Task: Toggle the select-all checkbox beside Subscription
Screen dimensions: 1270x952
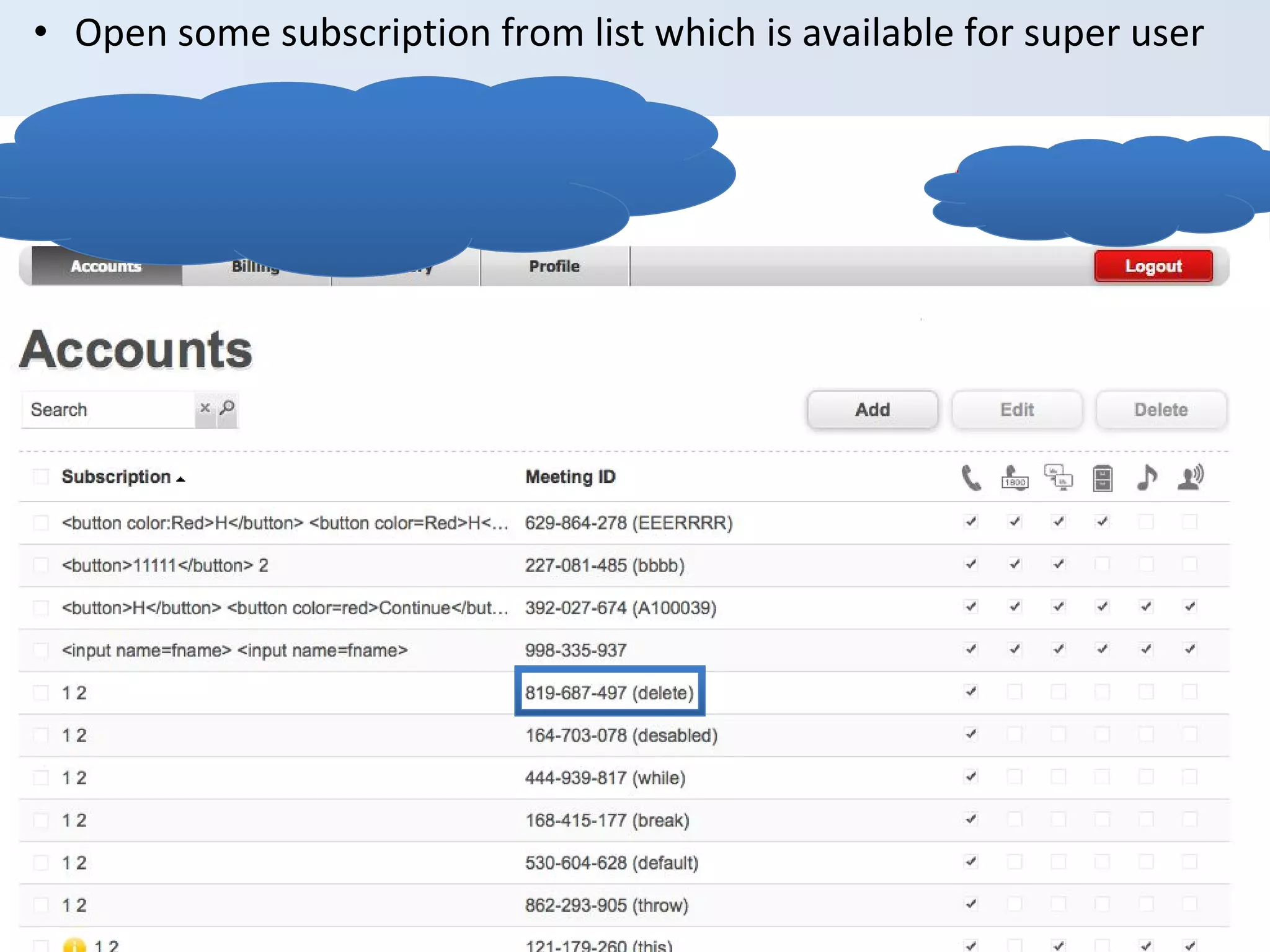Action: (x=41, y=477)
